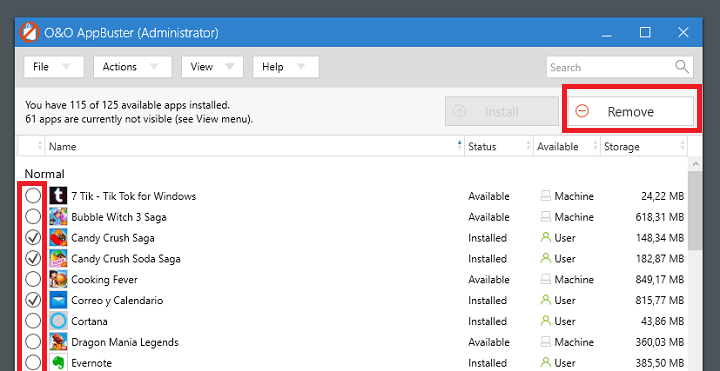Click Installed status for Correo y Calendario
Image resolution: width=720 pixels, height=371 pixels.
tap(488, 300)
